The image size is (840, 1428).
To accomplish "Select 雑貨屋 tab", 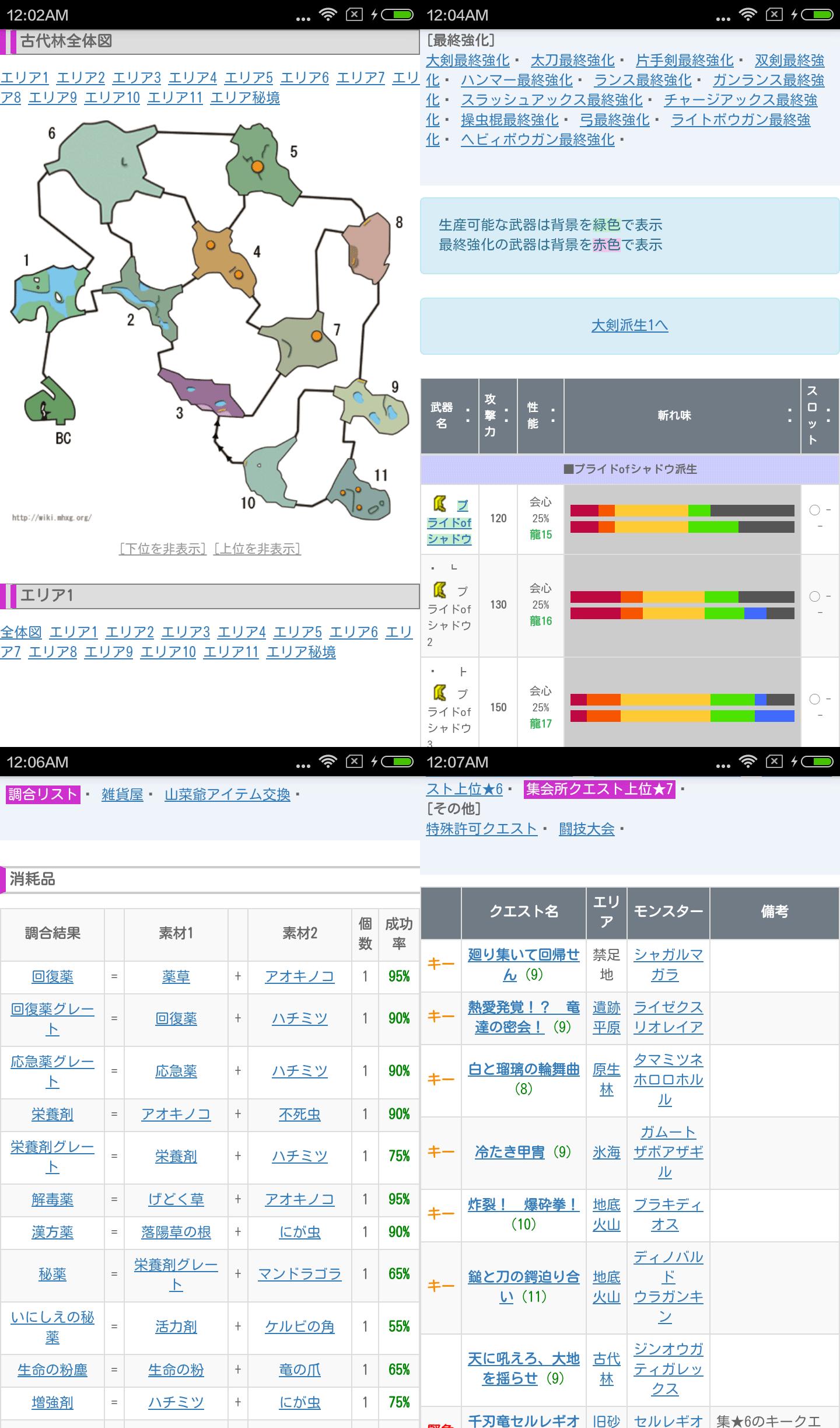I will [x=122, y=794].
